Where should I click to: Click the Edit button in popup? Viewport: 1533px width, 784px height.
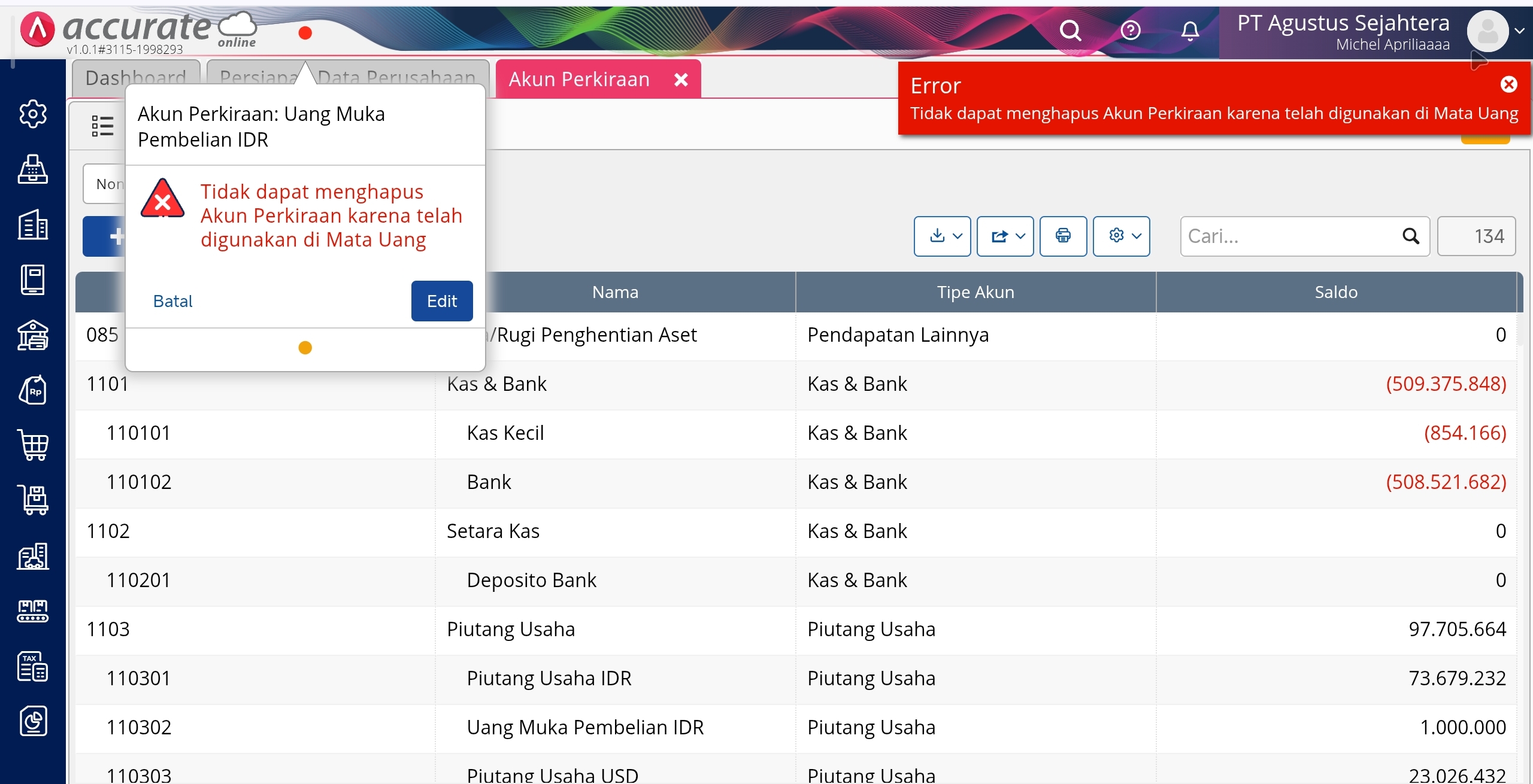click(x=442, y=301)
